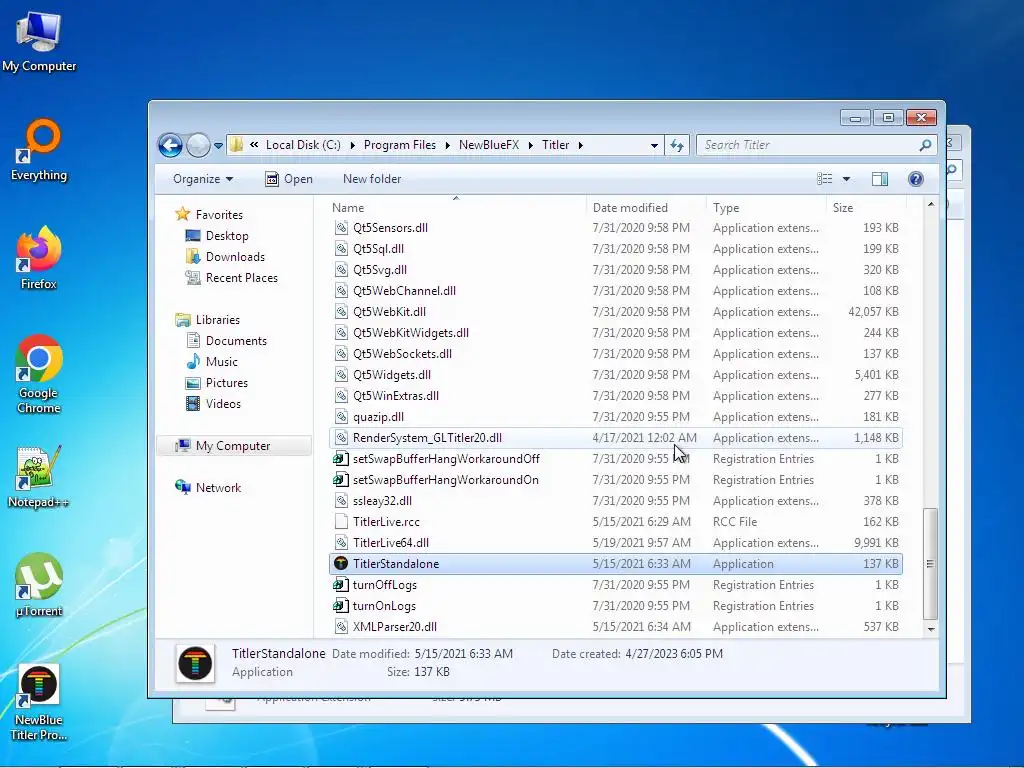
Task: Expand the arrow after Titler breadcrumb
Action: coord(580,145)
